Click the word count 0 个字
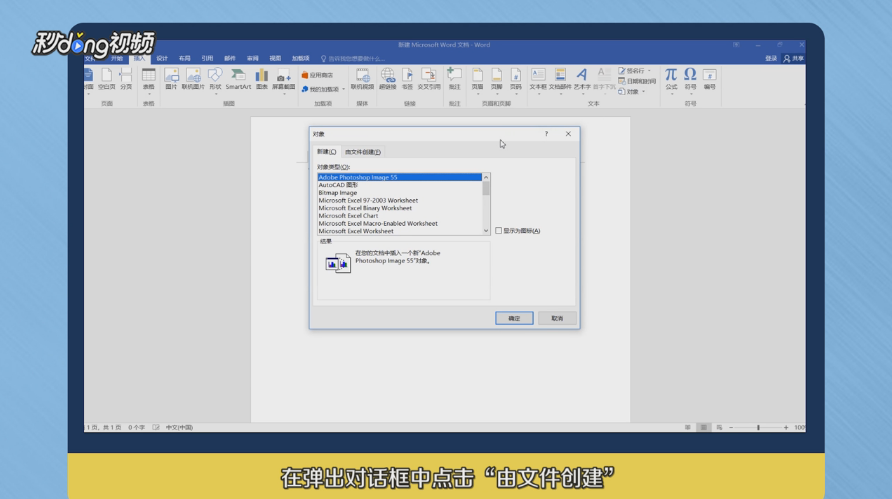This screenshot has width=892, height=499. click(137, 427)
